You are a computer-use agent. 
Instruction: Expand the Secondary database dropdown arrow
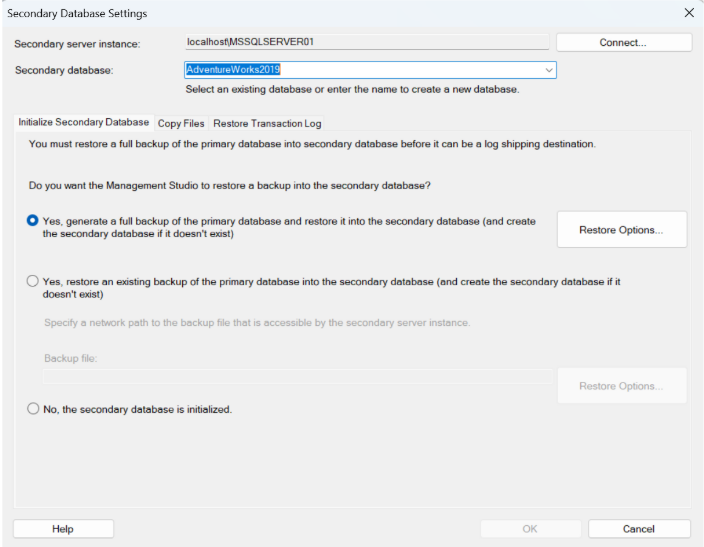549,70
